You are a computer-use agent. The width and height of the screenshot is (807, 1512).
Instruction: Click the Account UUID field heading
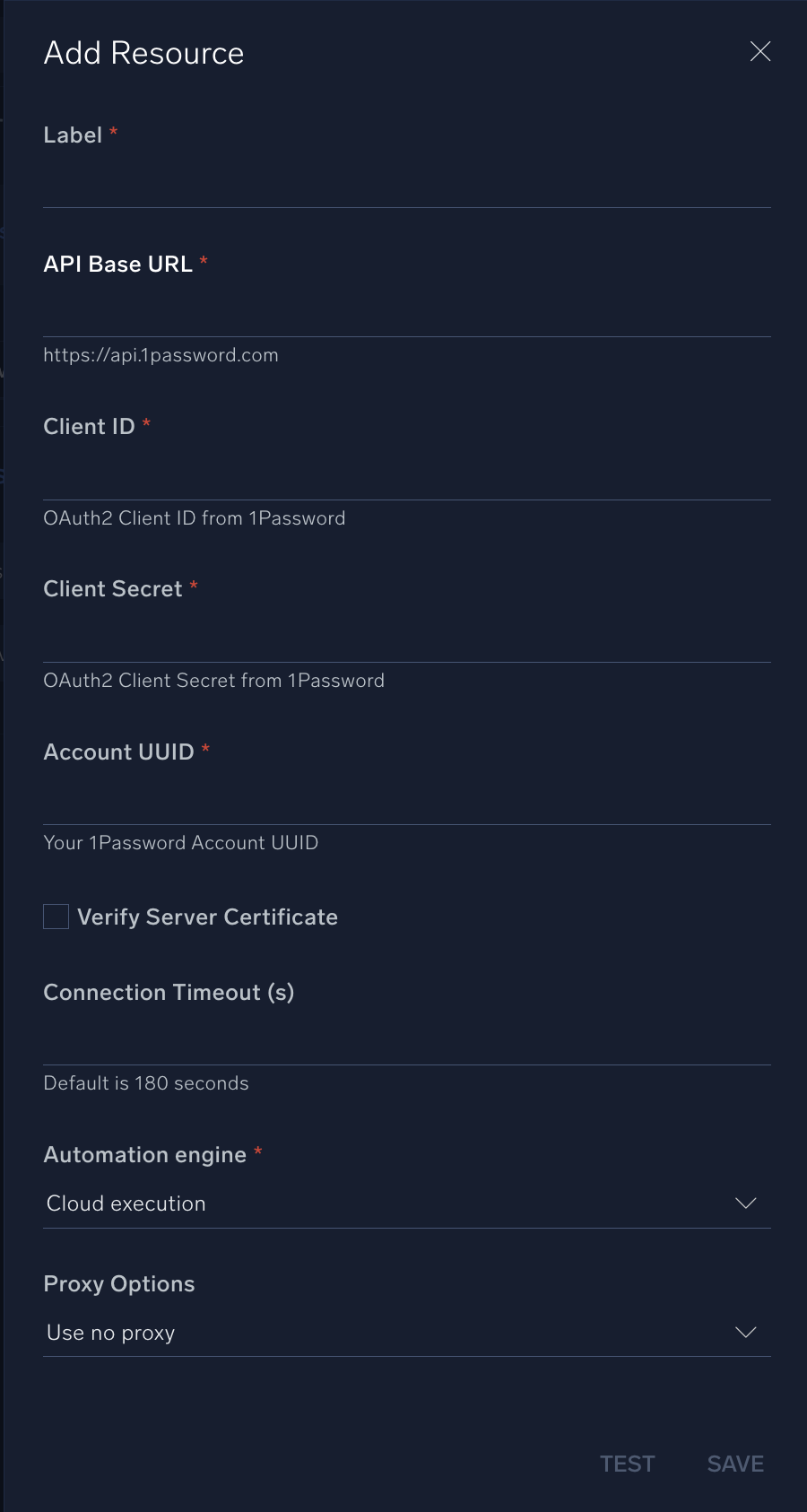click(119, 752)
